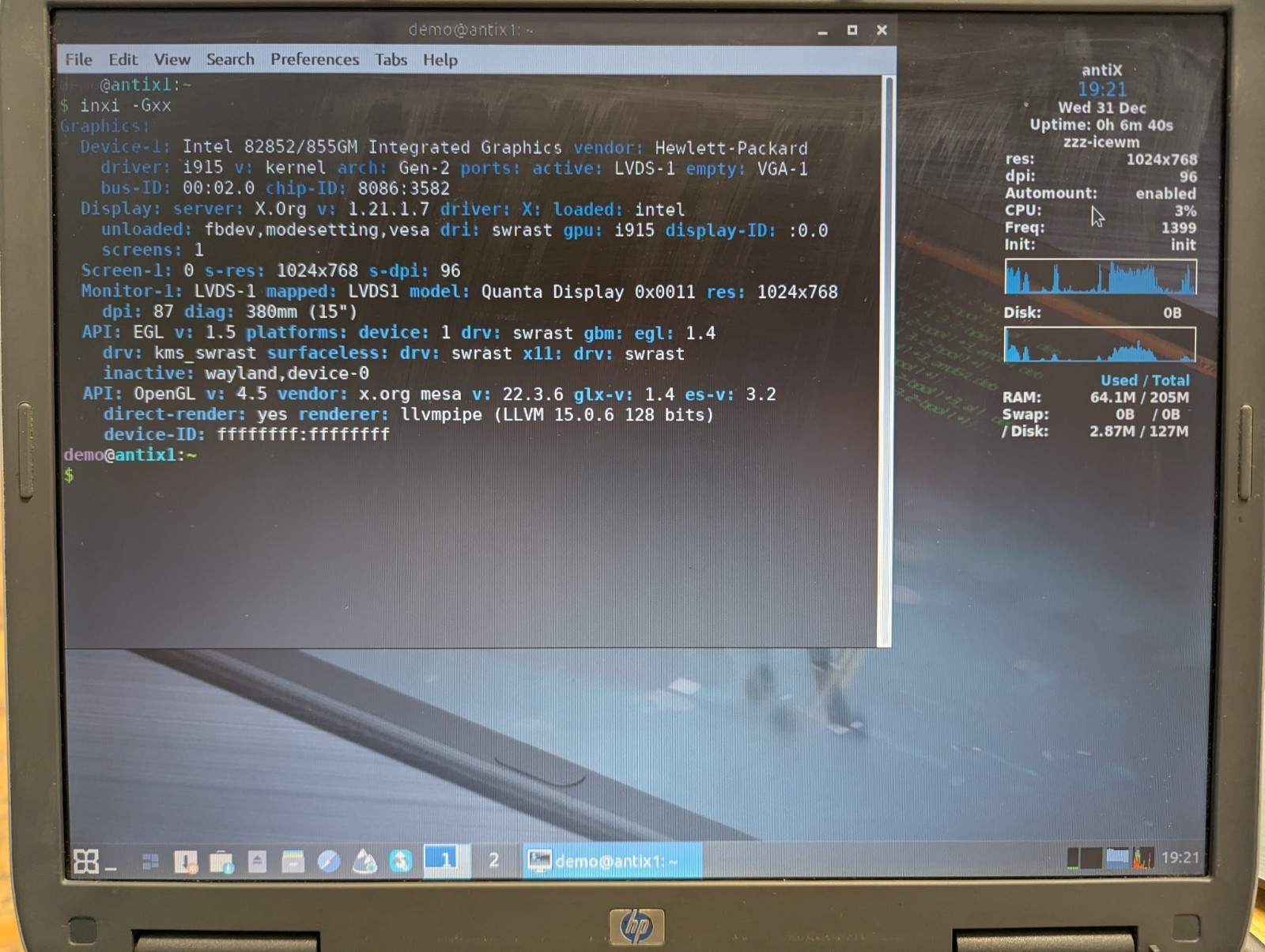Click the swap memory monitor in tray
The image size is (1265, 952).
click(1073, 858)
